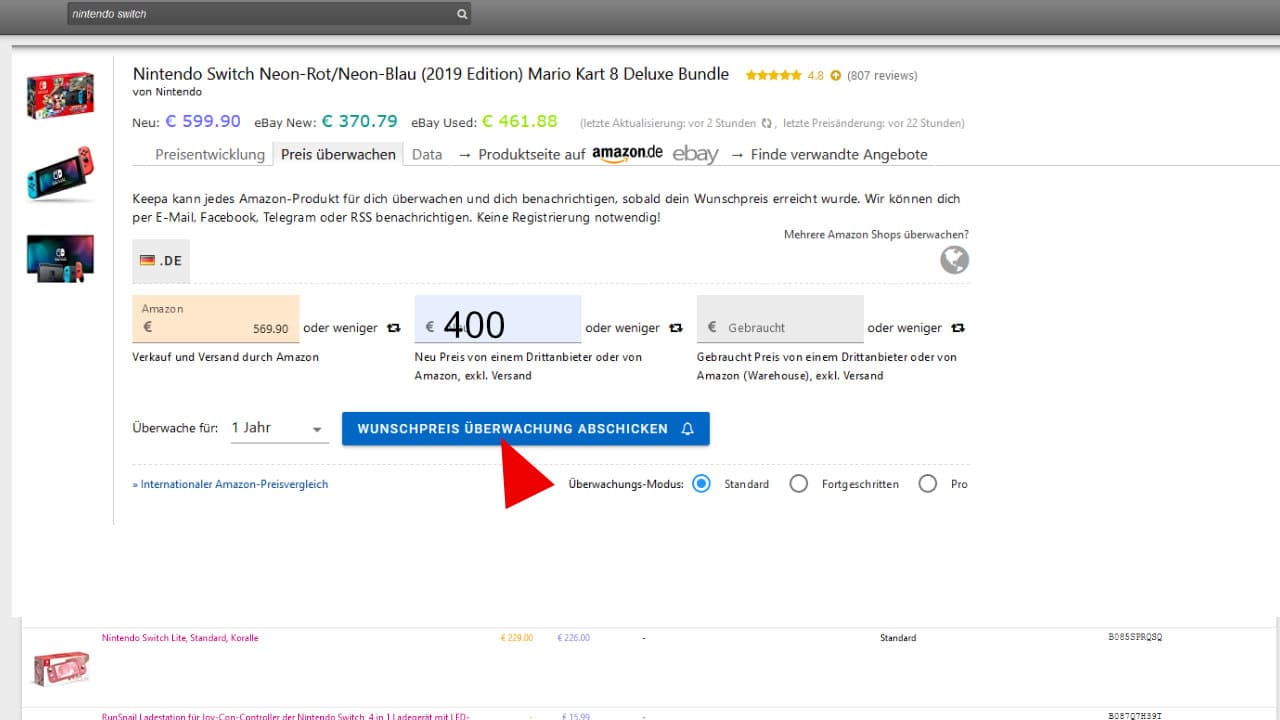
Task: Click the swap icon beside the 400 price field
Action: [675, 328]
